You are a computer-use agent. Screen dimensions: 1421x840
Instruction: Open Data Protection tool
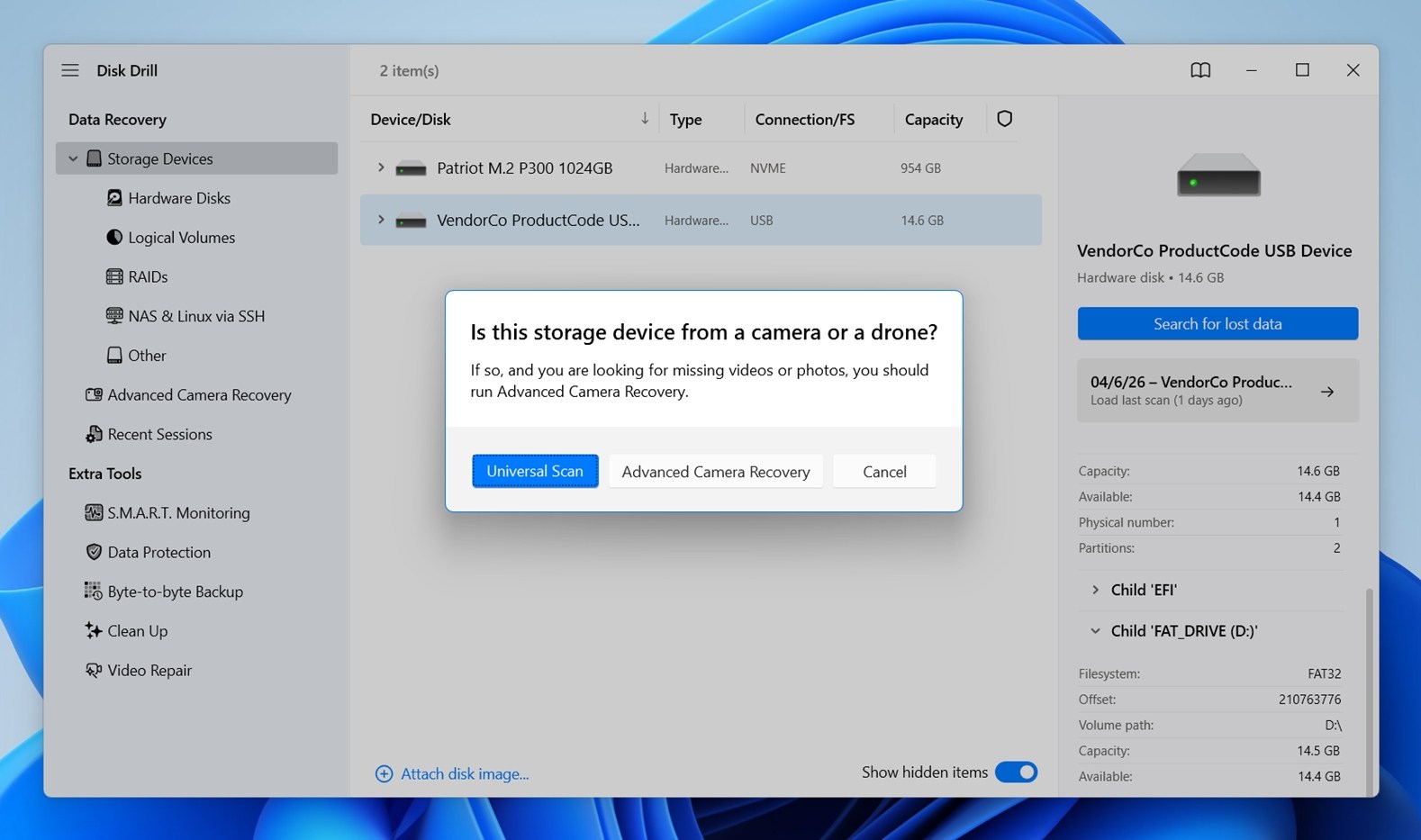click(x=158, y=552)
